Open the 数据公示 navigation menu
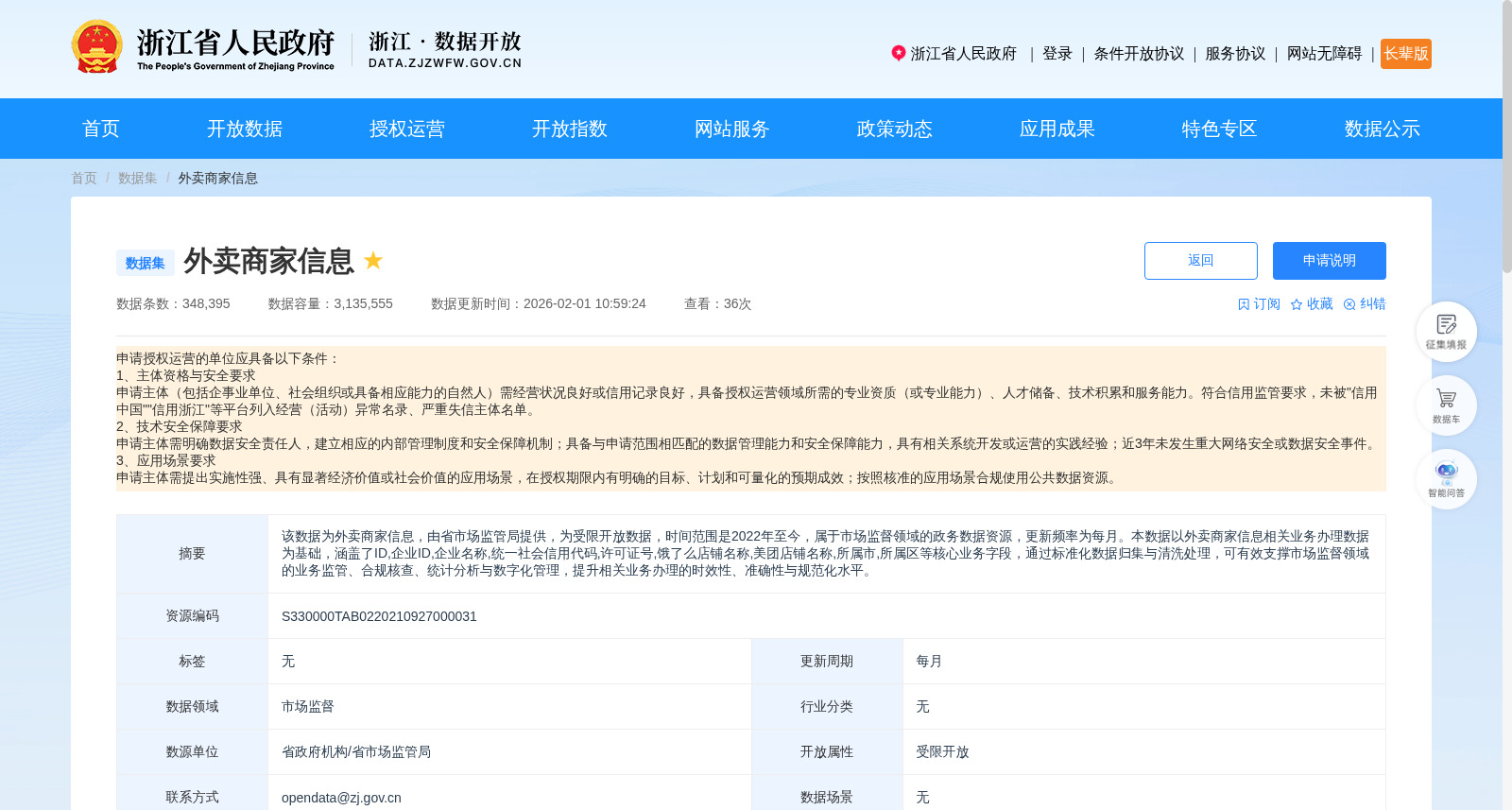The image size is (1512, 810). [1383, 129]
